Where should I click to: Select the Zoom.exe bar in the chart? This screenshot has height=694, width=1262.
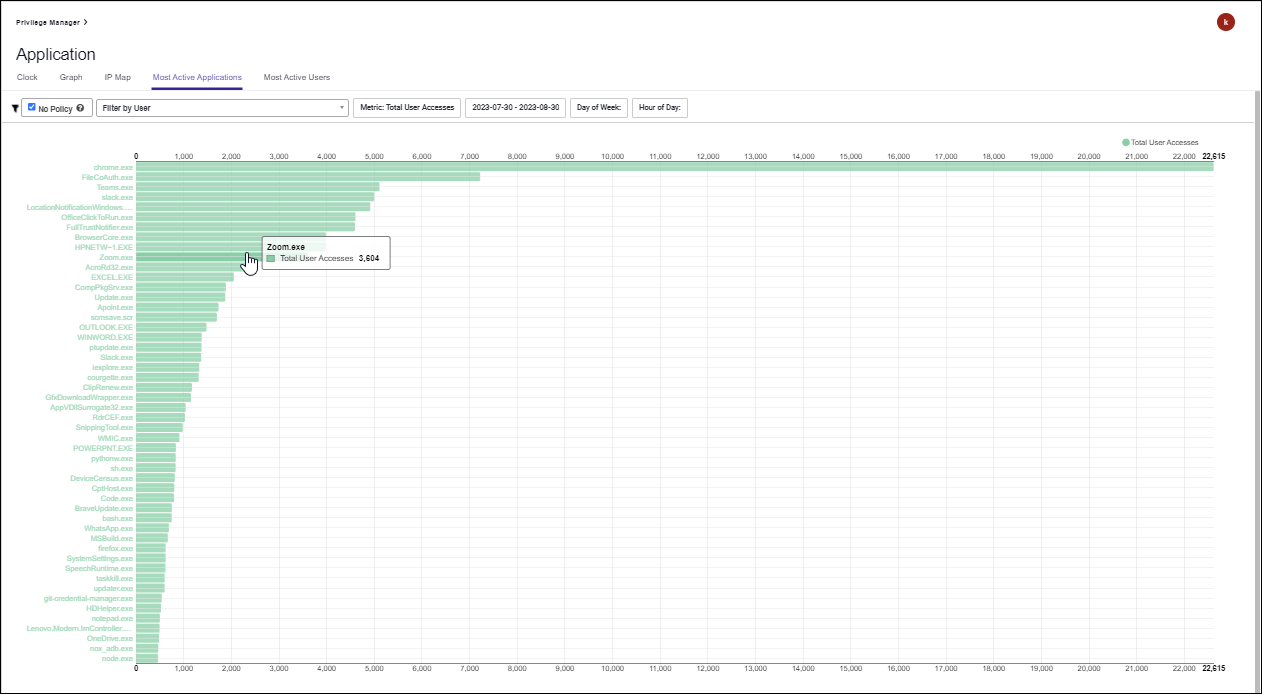pyautogui.click(x=200, y=257)
